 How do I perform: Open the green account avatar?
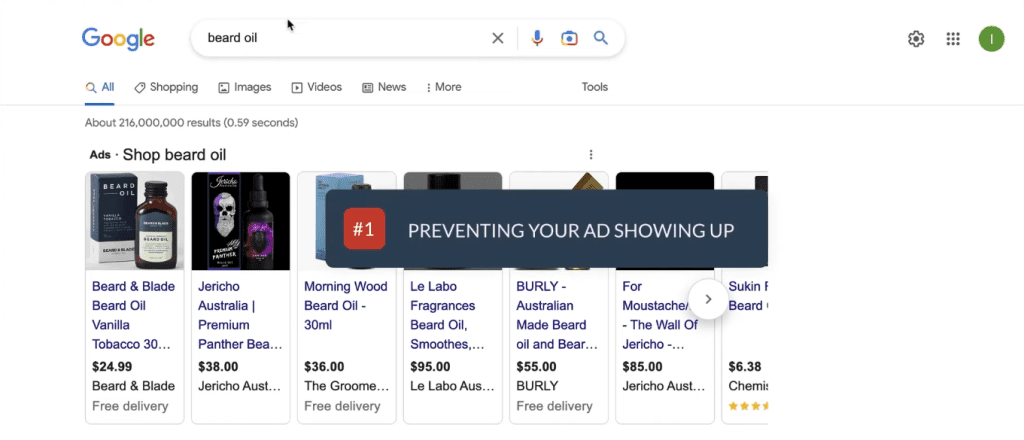[x=991, y=39]
